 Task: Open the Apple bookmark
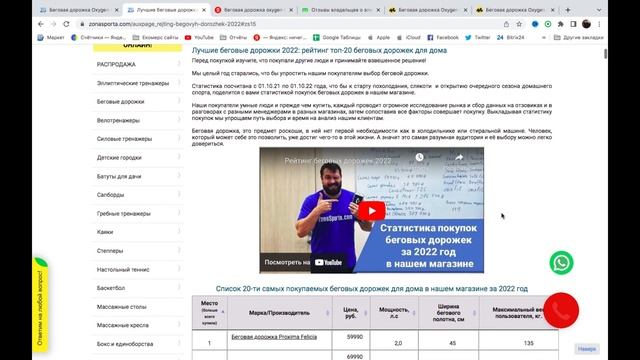coord(379,38)
